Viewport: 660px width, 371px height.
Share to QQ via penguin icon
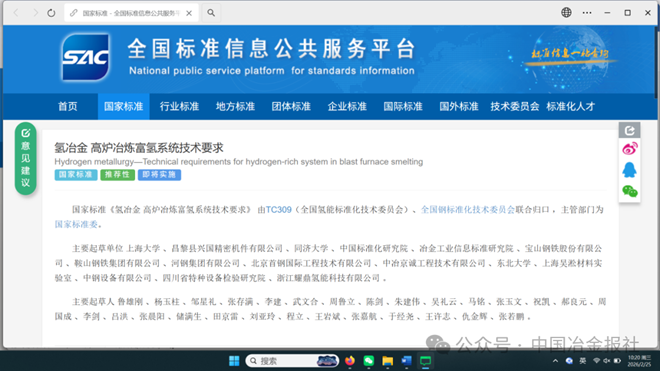tap(629, 170)
